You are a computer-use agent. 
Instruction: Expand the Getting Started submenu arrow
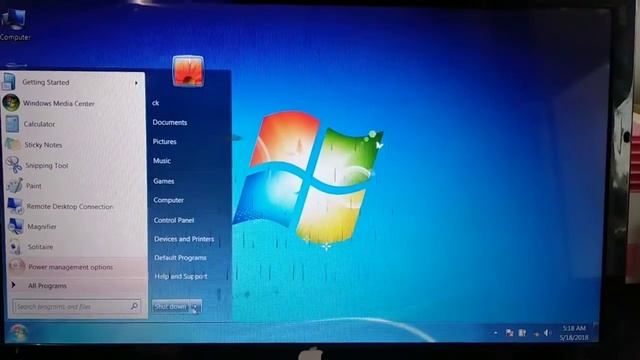(x=136, y=83)
